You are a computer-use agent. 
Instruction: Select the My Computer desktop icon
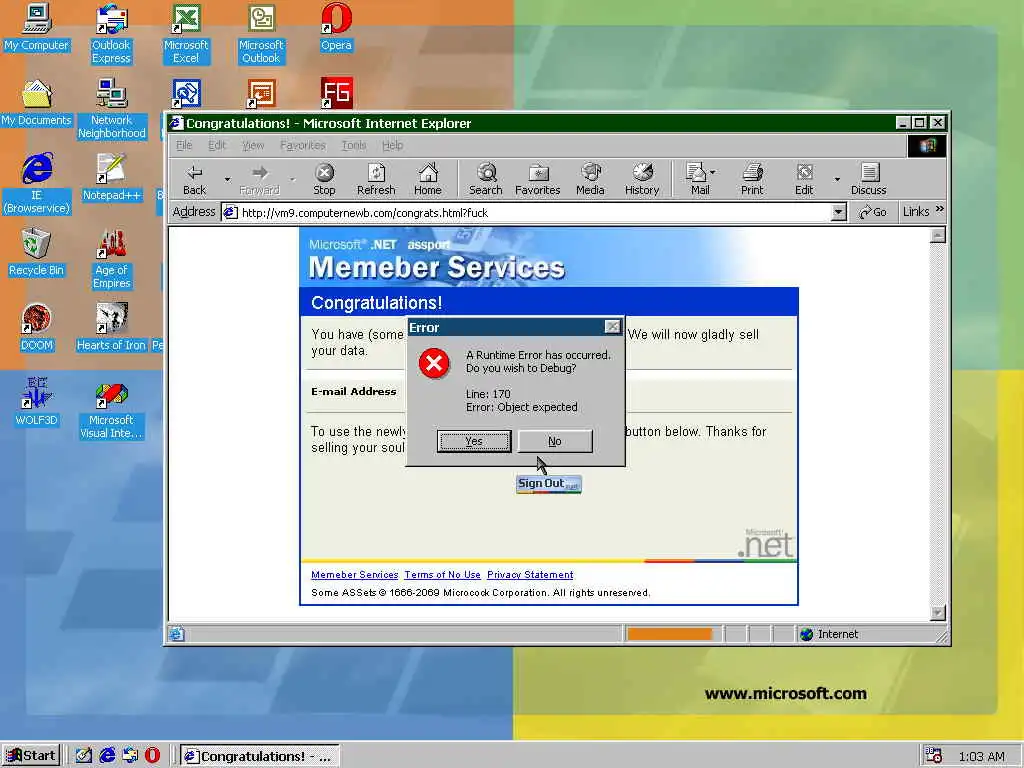pyautogui.click(x=37, y=27)
